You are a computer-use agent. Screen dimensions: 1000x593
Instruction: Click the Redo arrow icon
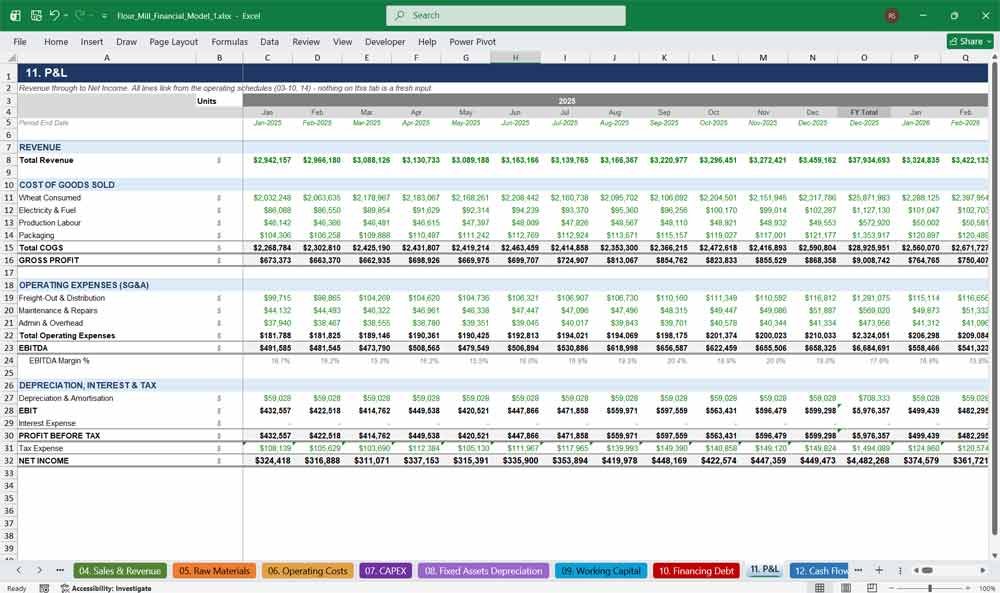tap(80, 15)
